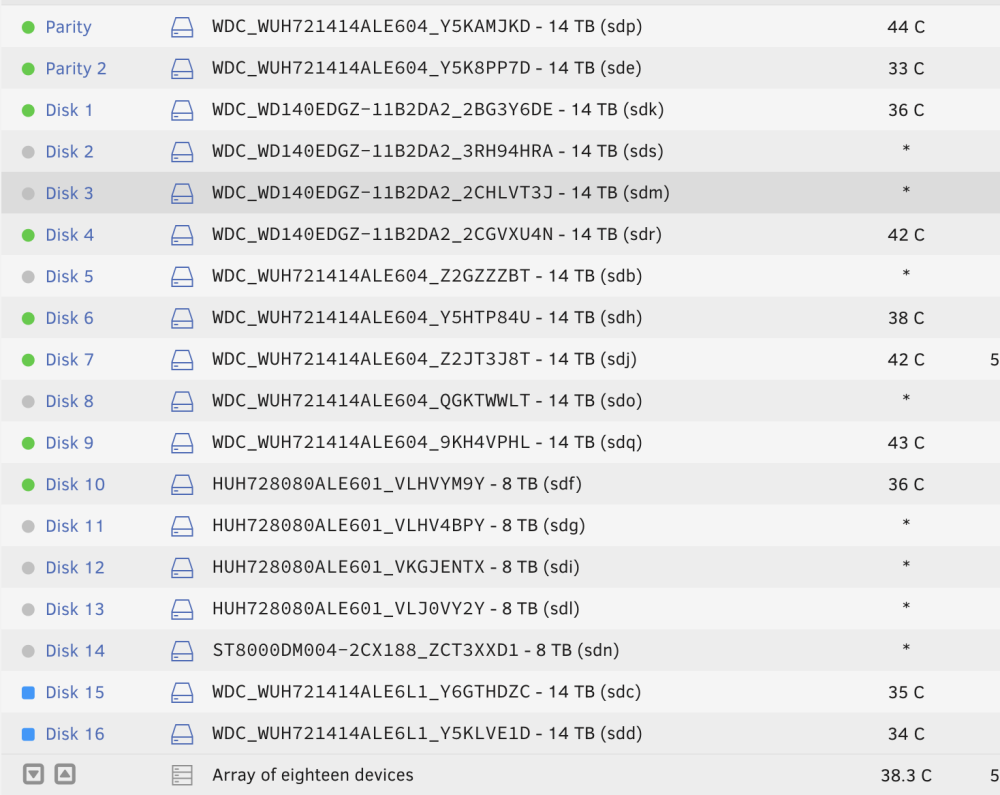The image size is (1000, 795).
Task: Click the green status indicator for Disk 4
Action: pos(28,235)
